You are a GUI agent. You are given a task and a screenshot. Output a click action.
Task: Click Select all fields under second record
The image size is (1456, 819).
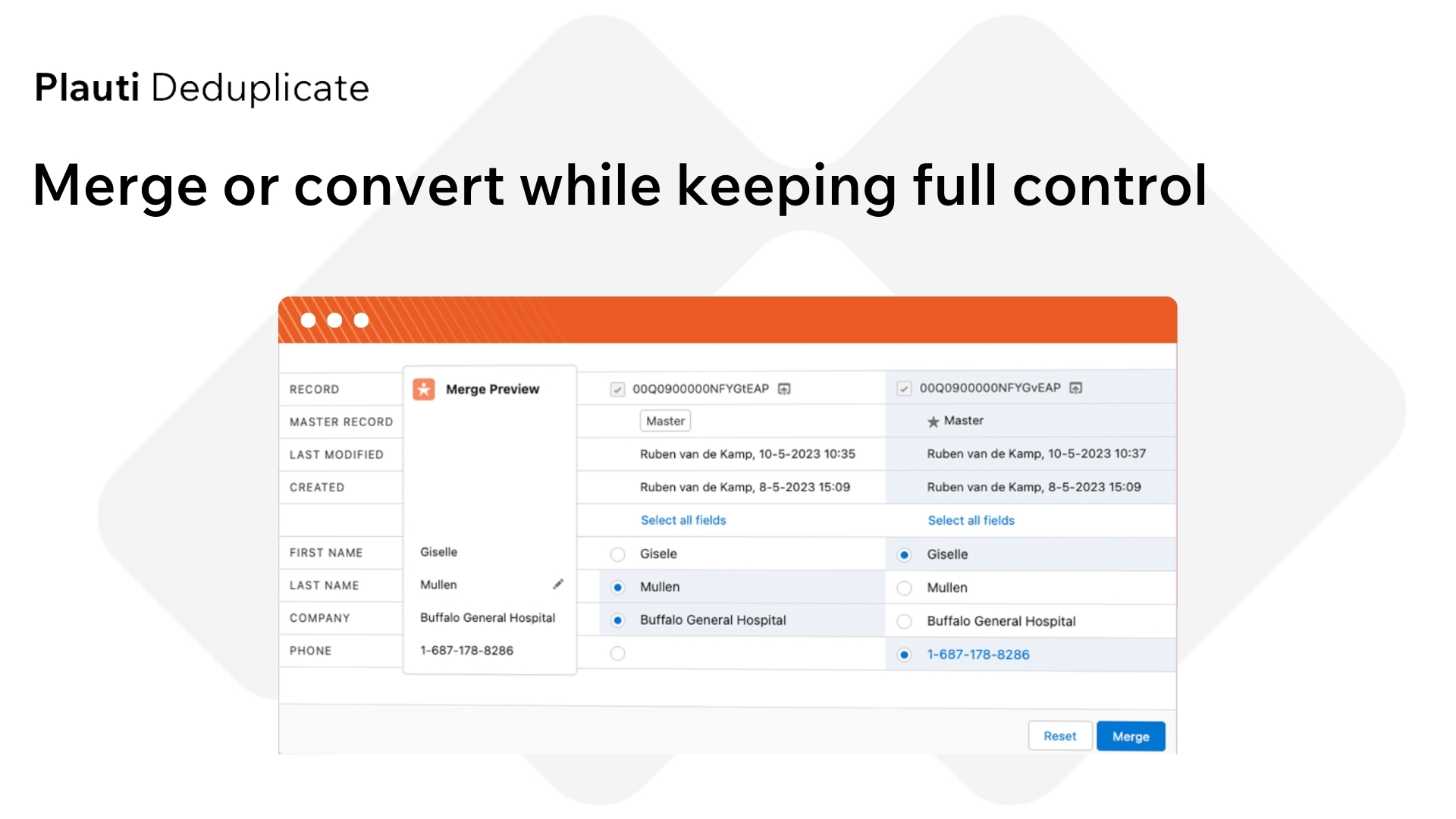point(971,520)
